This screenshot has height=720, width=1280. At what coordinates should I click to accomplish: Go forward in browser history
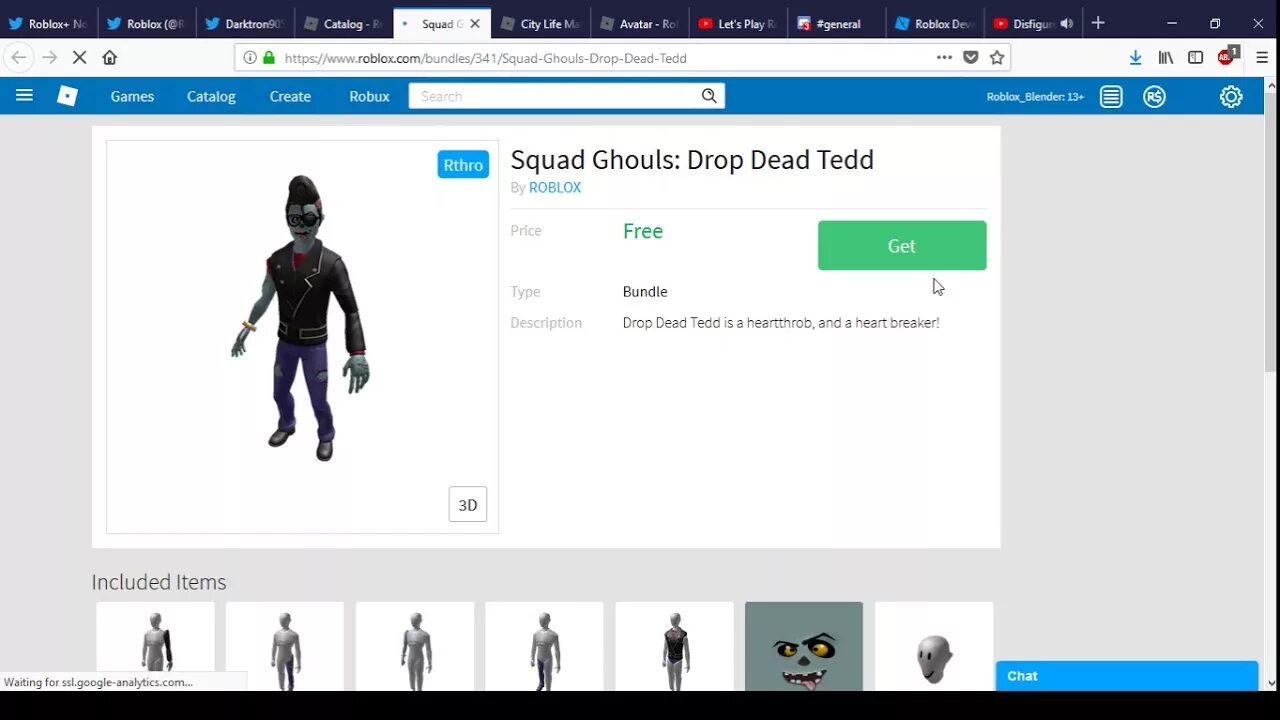[x=49, y=58]
